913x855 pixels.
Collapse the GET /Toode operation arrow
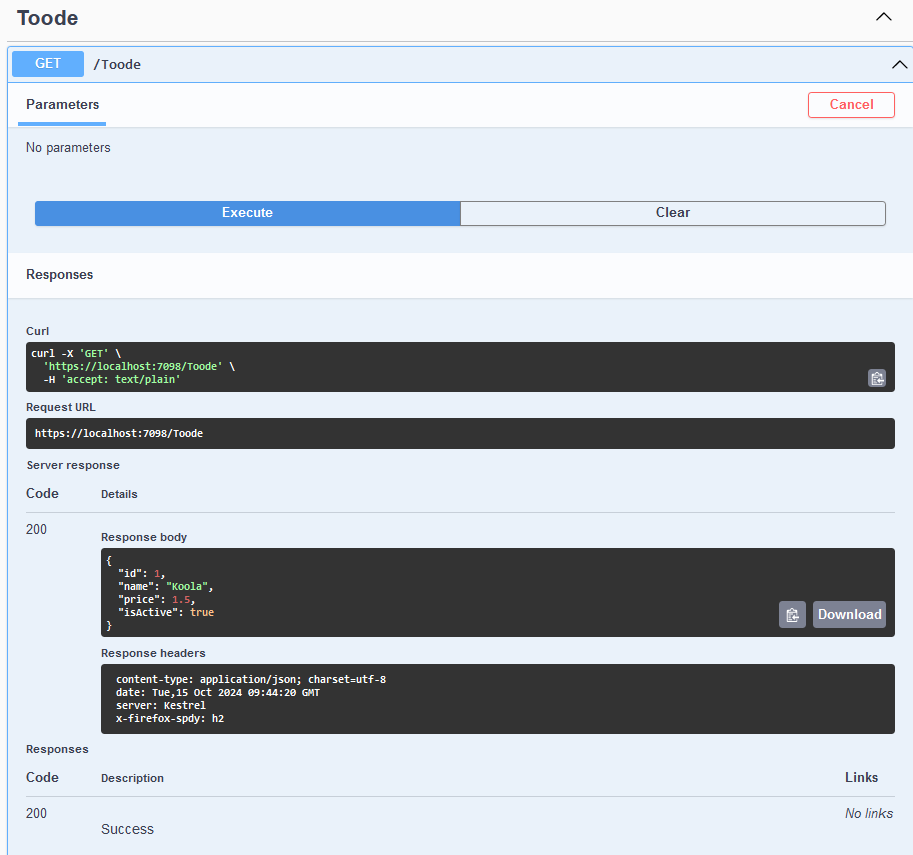[x=899, y=64]
